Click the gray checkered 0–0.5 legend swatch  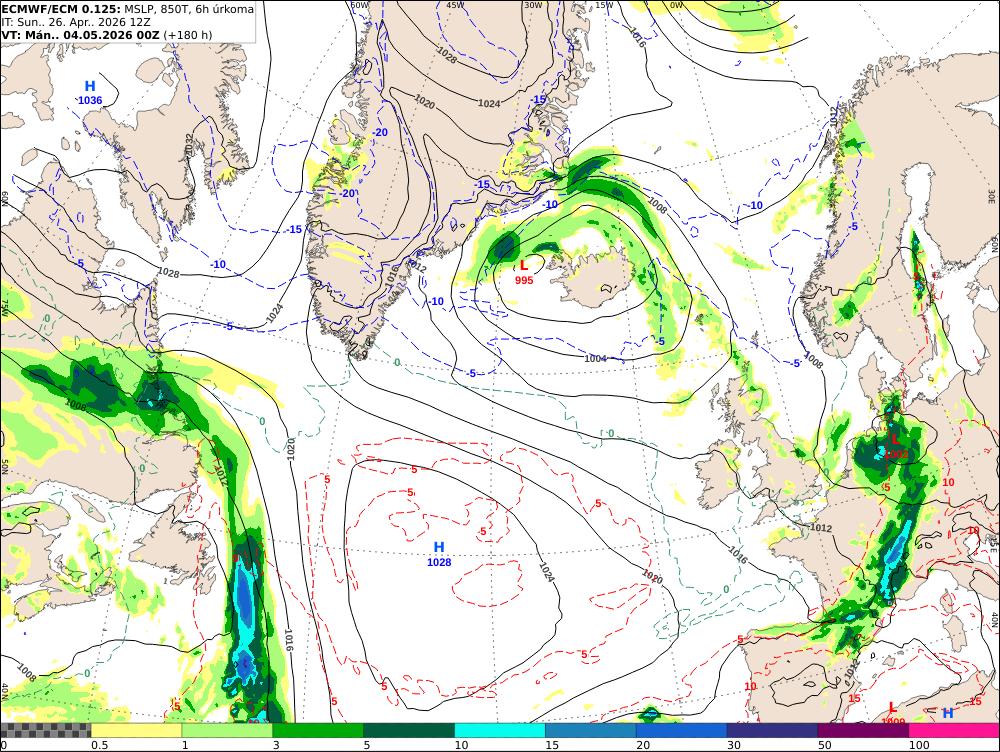45,730
